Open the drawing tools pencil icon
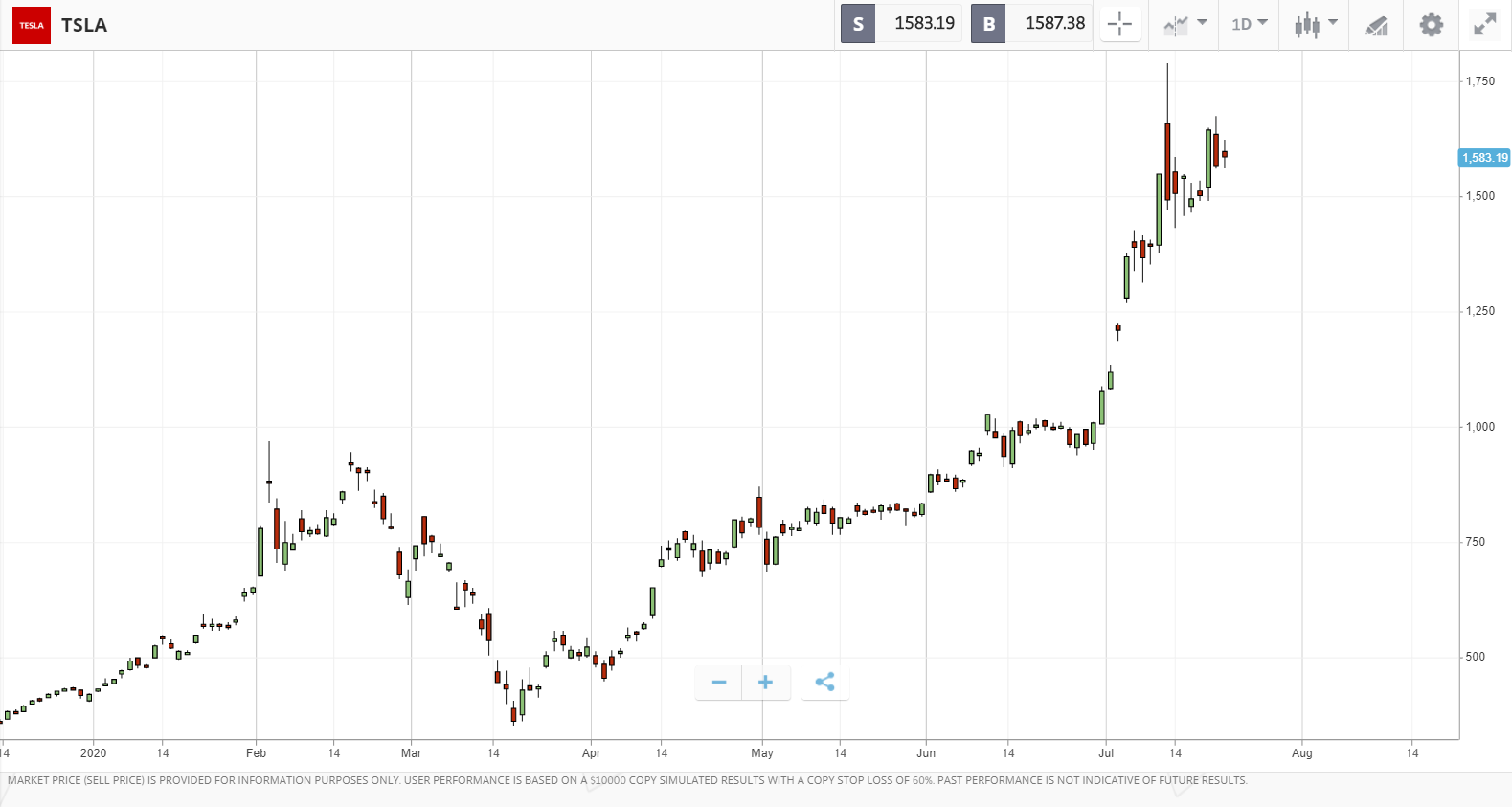This screenshot has height=807, width=1512. tap(1376, 25)
